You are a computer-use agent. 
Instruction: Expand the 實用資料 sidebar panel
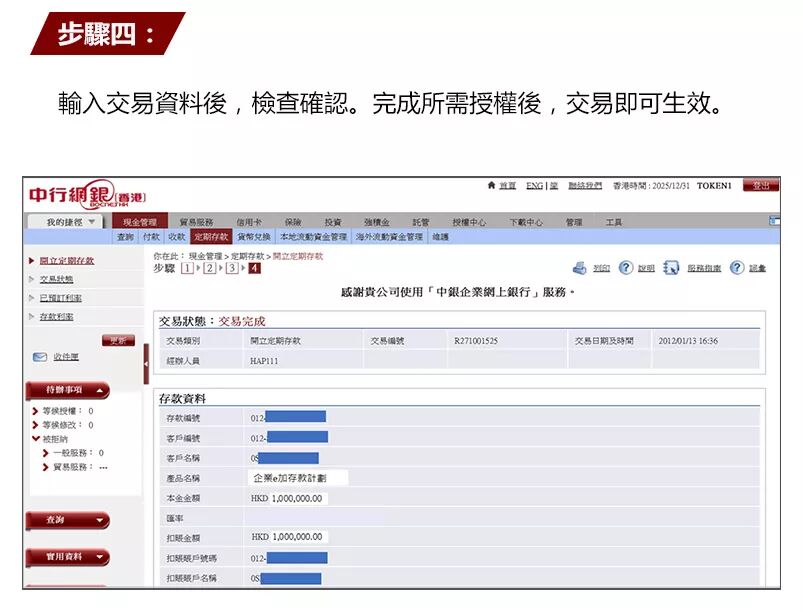[x=68, y=557]
